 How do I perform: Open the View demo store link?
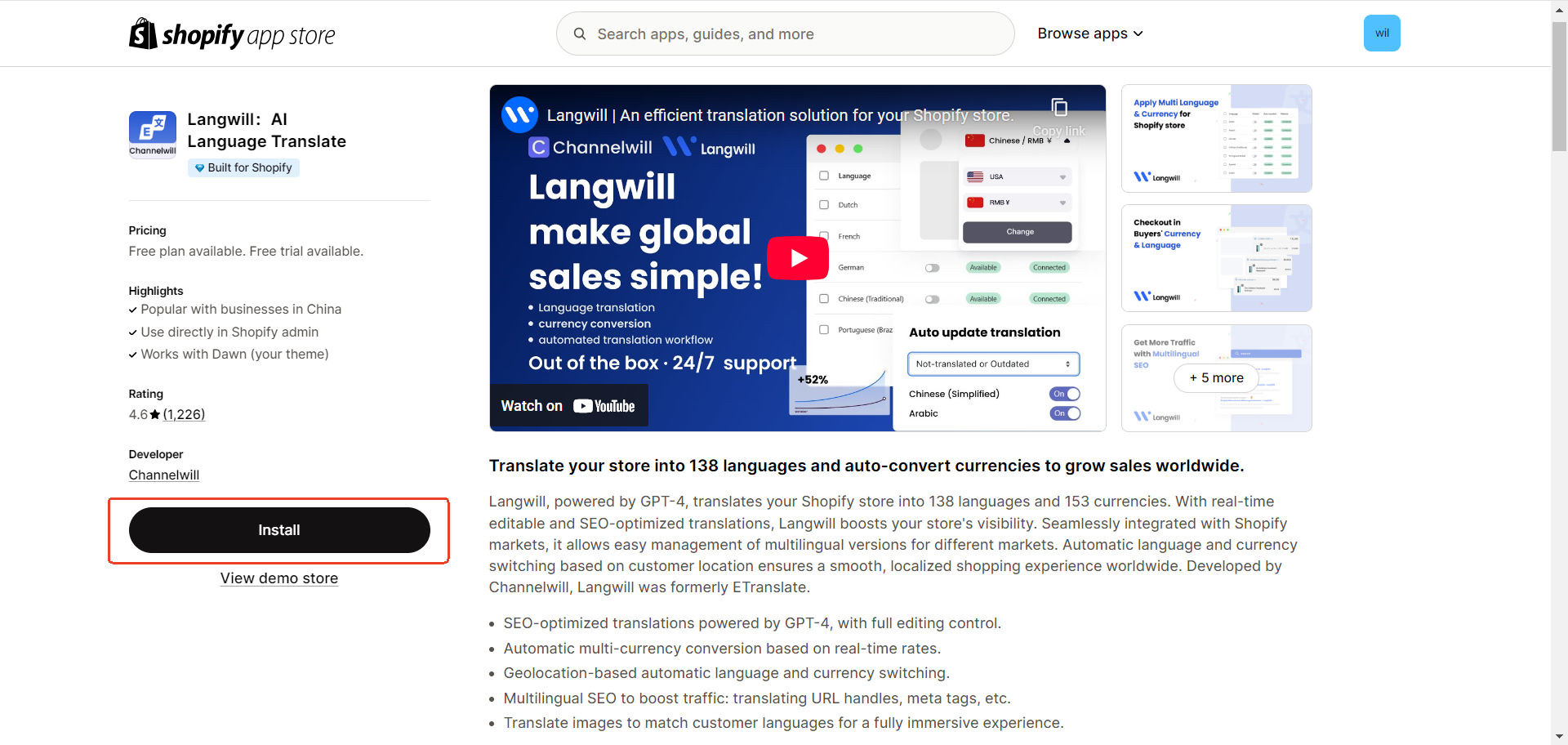(x=279, y=578)
